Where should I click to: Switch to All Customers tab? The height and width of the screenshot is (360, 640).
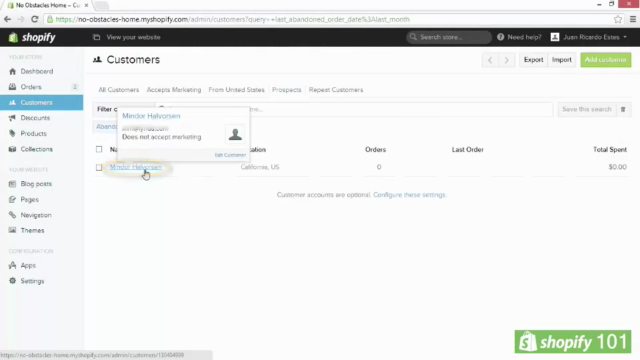click(119, 90)
